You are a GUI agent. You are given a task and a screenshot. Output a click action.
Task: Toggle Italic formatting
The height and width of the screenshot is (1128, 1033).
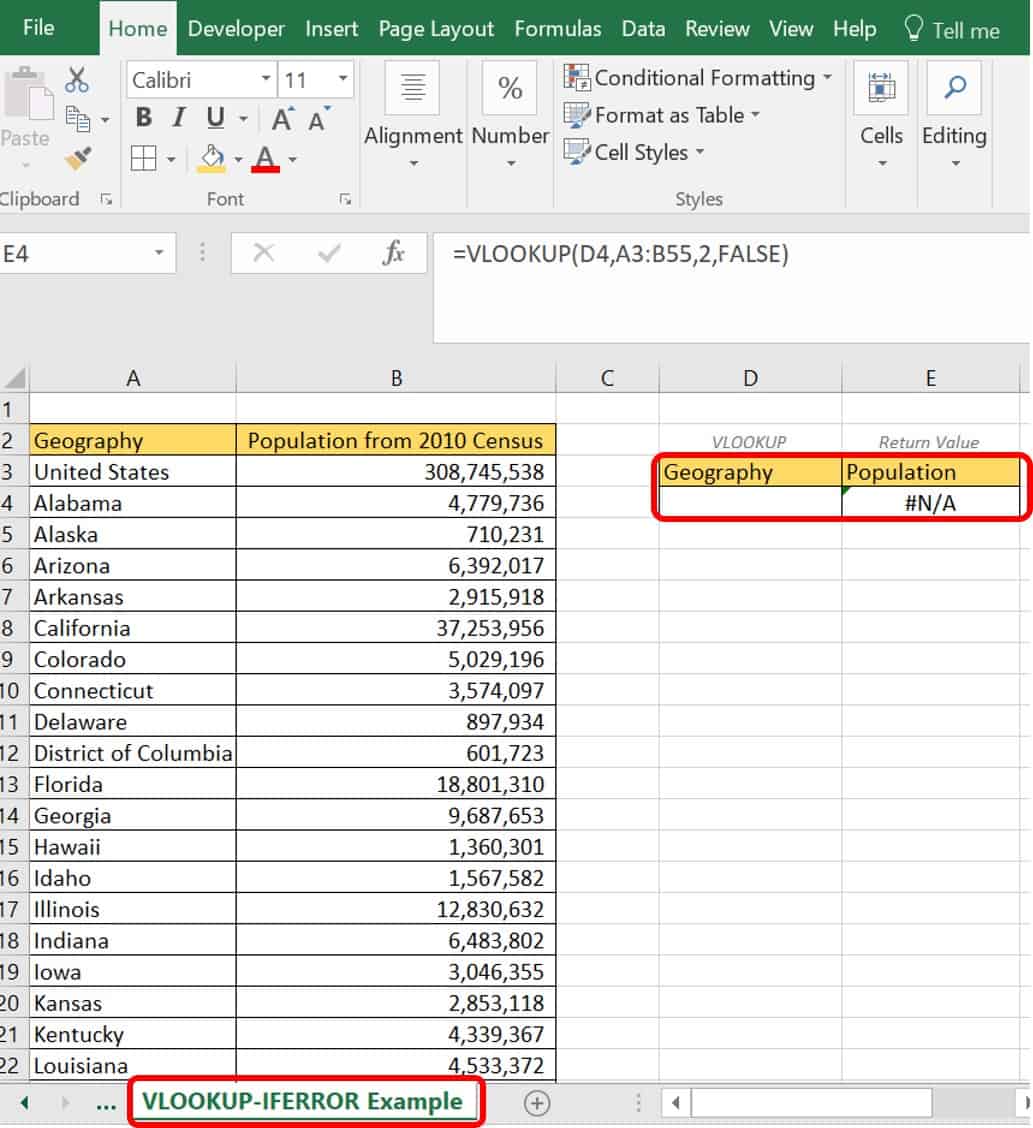click(x=179, y=118)
